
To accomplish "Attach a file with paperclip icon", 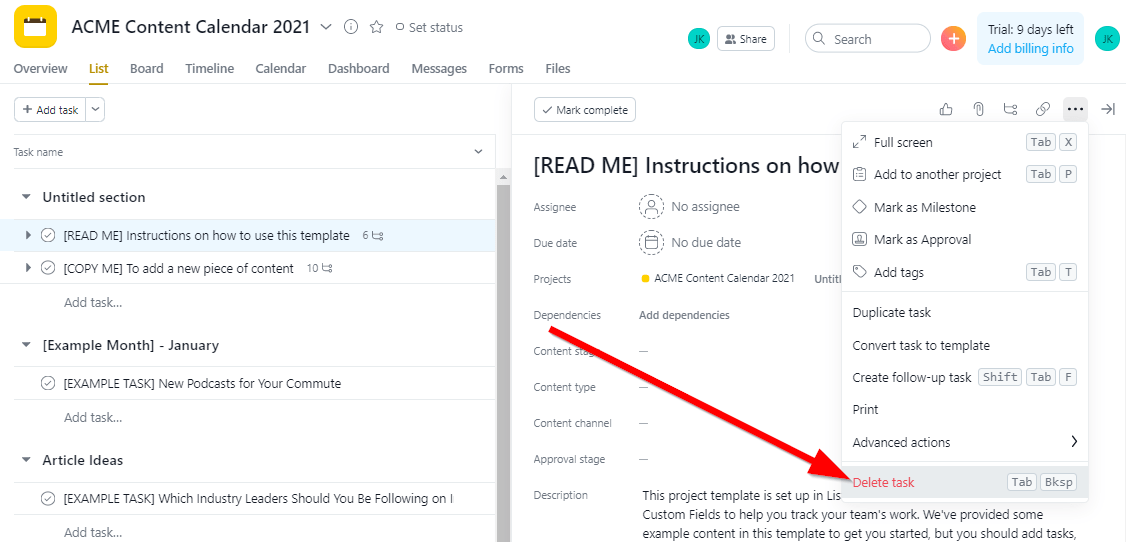I will (978, 109).
